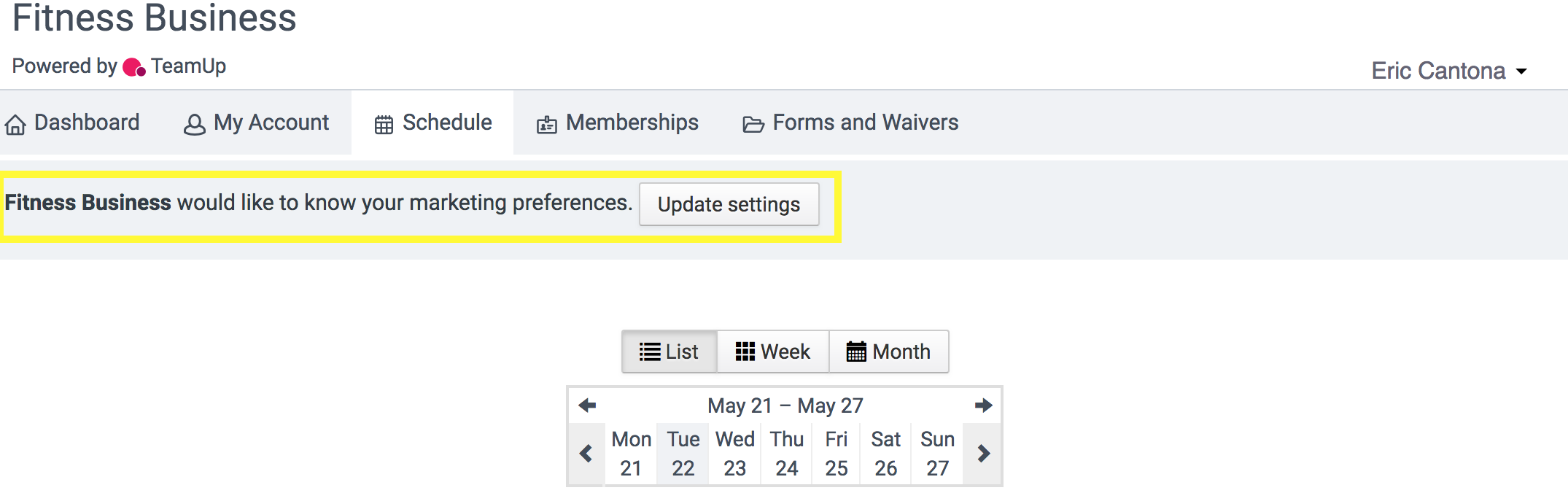Open the Memberships tab
1568x493 pixels.
(x=632, y=123)
